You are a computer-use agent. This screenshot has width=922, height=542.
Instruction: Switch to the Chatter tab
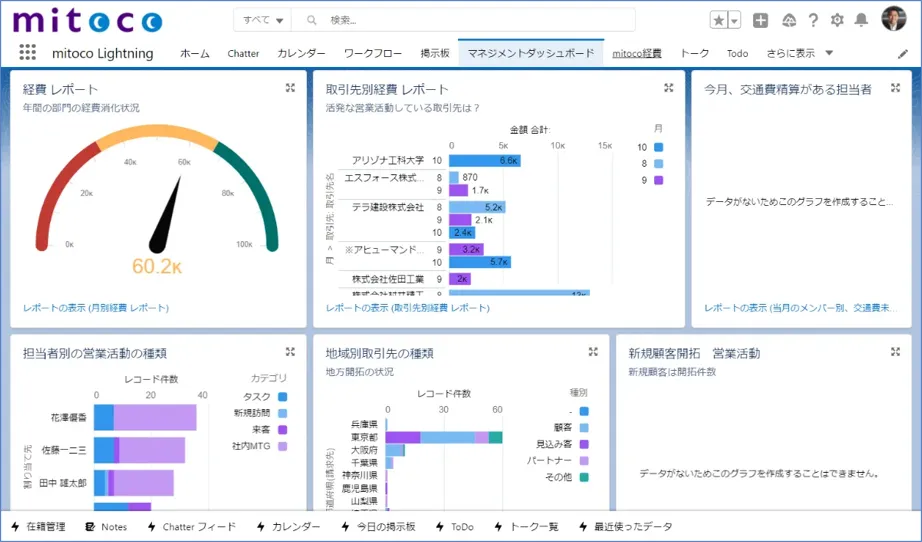click(x=243, y=53)
